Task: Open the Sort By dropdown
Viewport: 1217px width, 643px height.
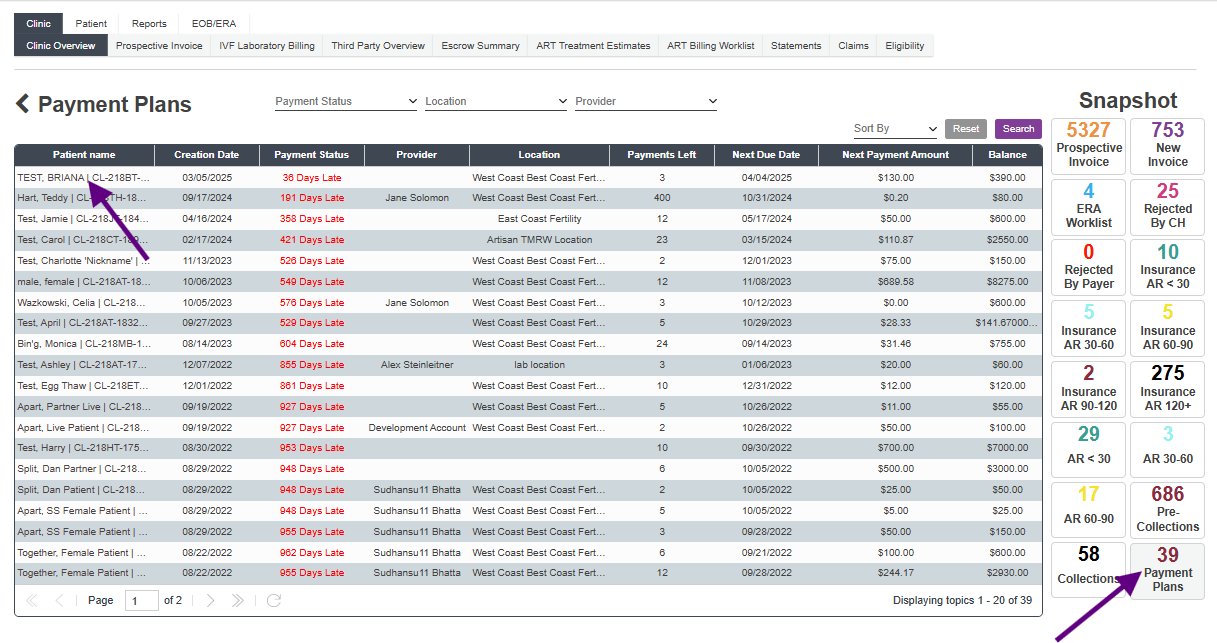Action: 895,129
